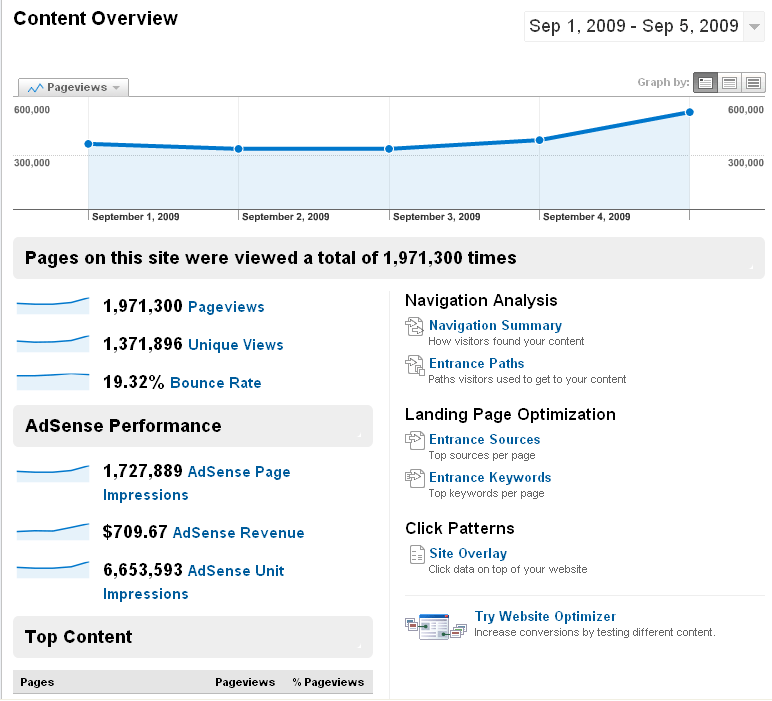Click the Click Patterns heading
This screenshot has height=701, width=772.
tap(460, 528)
